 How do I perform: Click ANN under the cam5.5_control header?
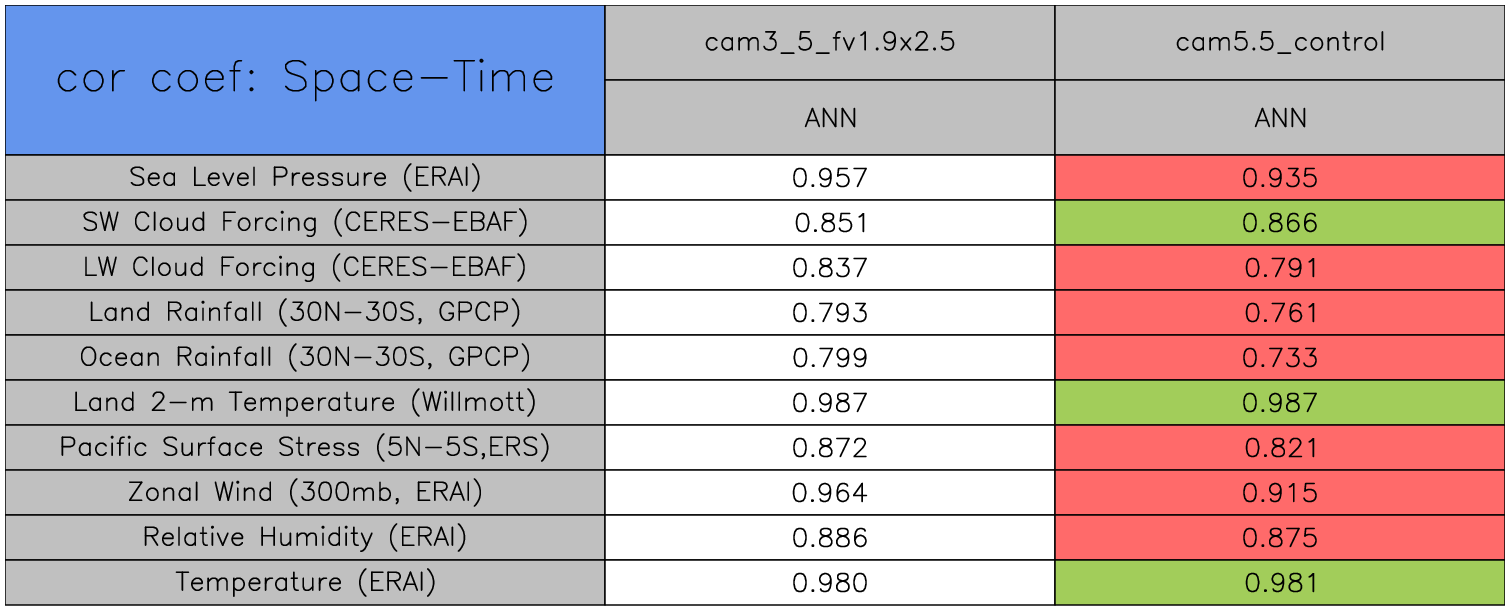pos(1280,118)
